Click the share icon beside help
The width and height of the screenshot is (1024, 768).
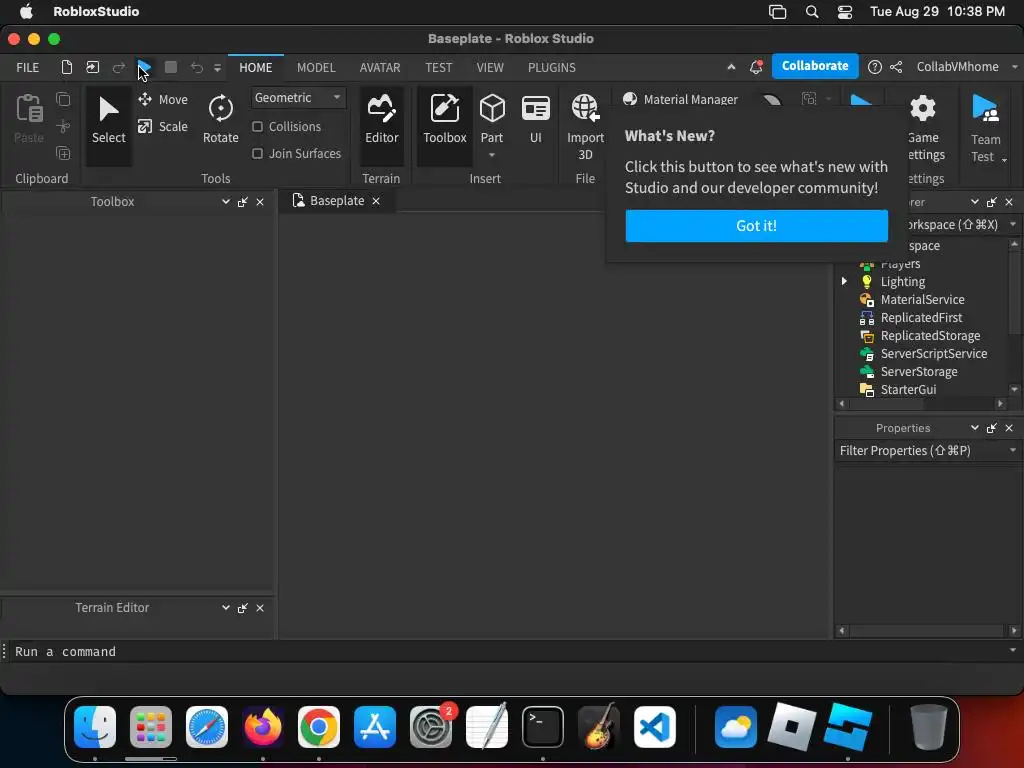896,67
